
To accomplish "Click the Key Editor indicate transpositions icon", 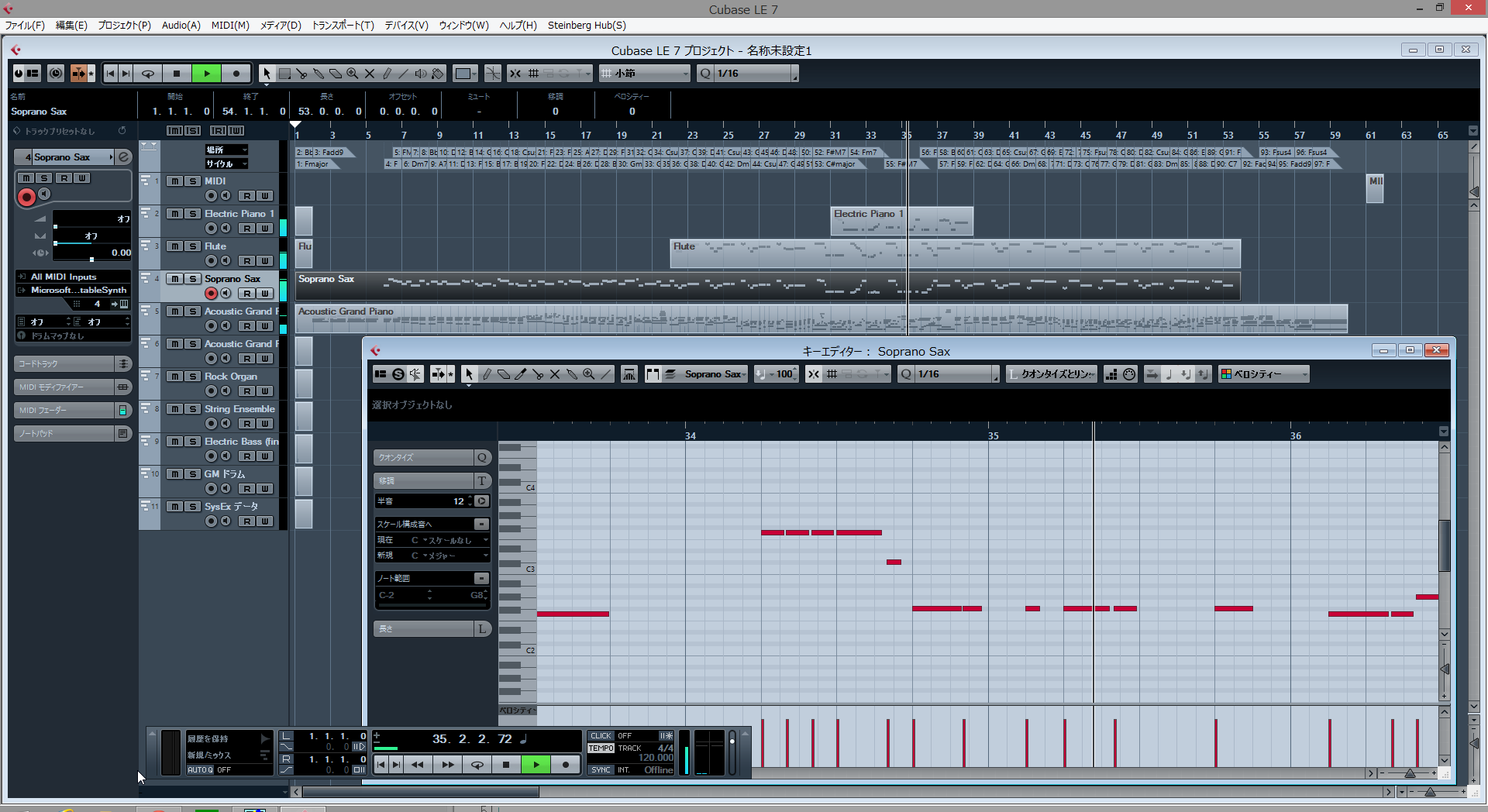I will click(629, 374).
